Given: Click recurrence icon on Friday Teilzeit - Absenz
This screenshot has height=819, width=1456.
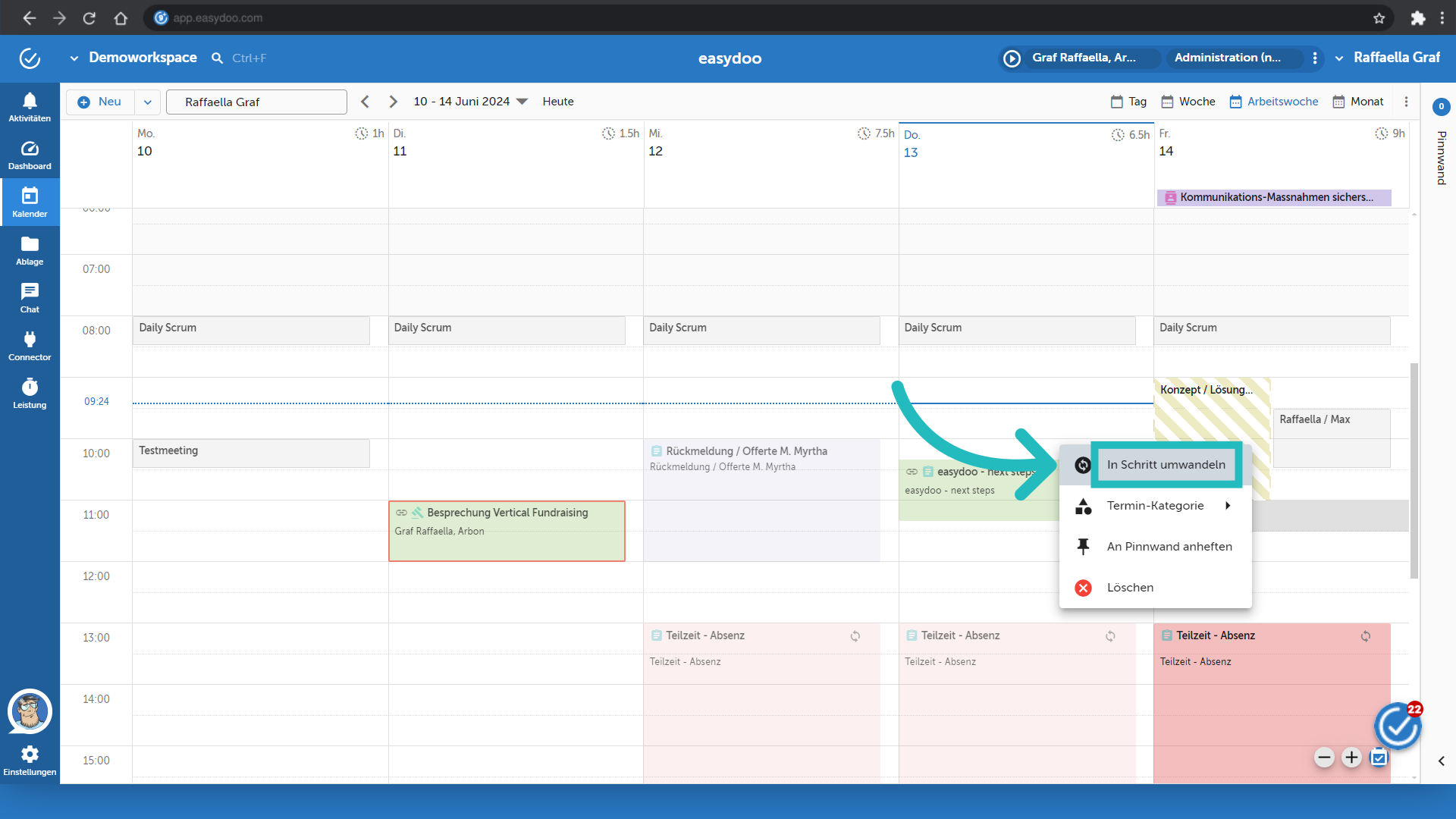Looking at the screenshot, I should 1365,636.
